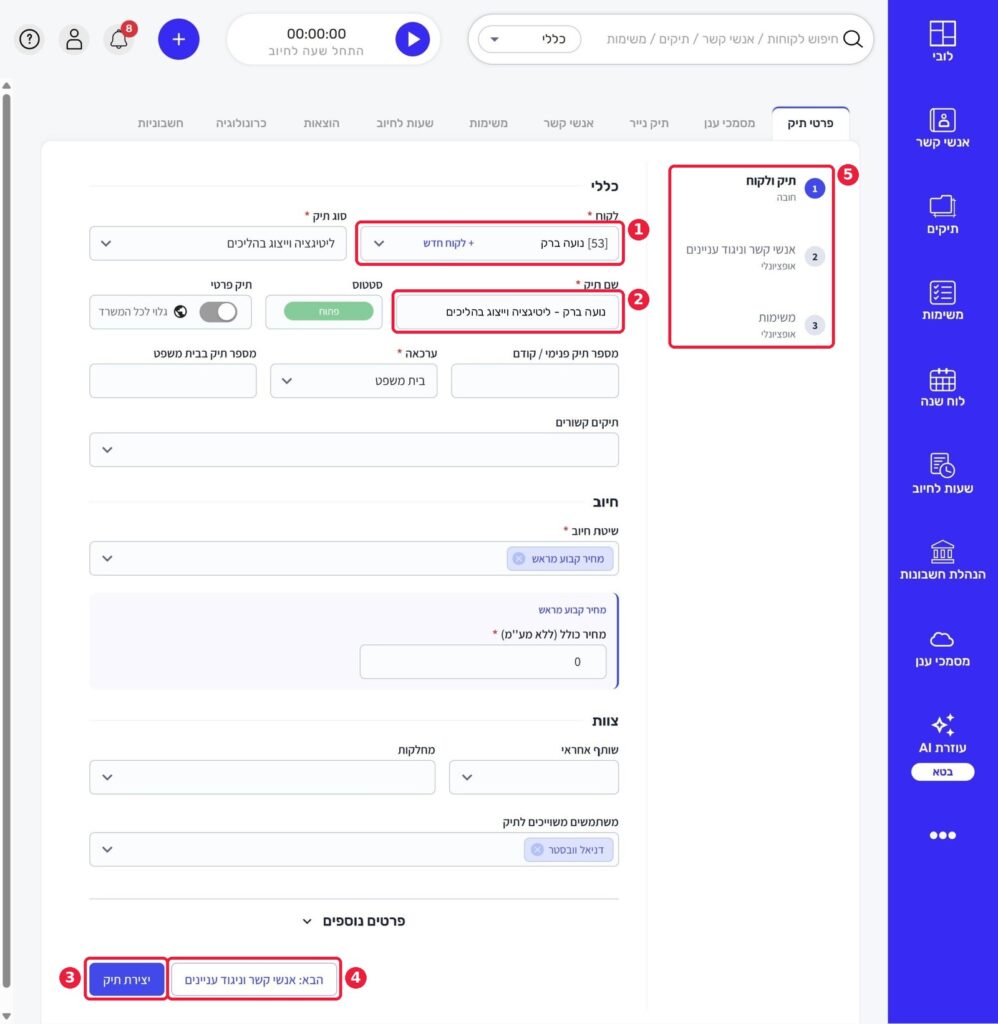
Task: Click הבא: אנשי קשר וניגוד עניינים button
Action: 253,979
